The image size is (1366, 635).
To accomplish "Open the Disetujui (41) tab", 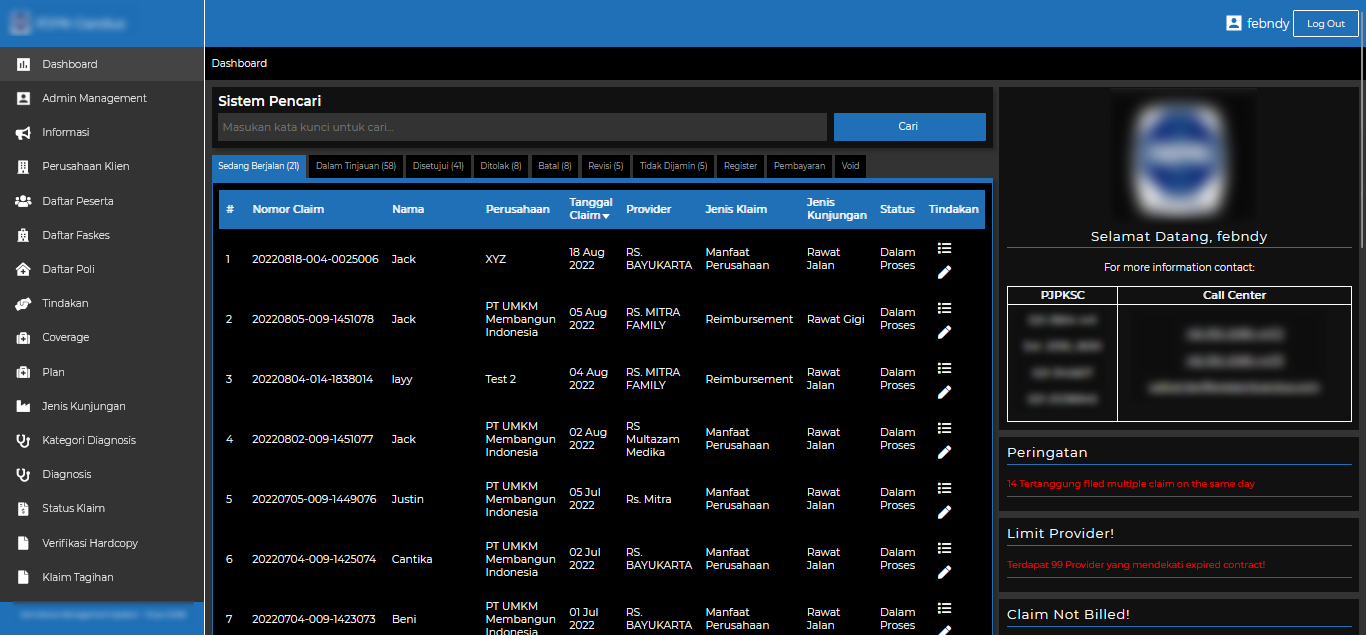I will [437, 166].
